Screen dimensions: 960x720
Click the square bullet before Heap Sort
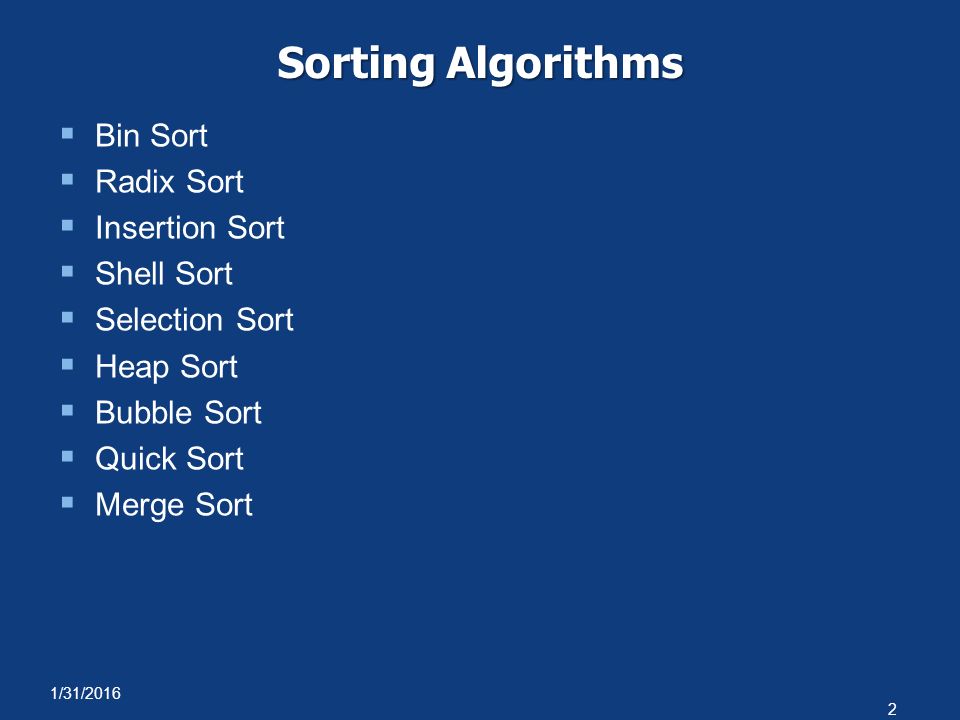[x=67, y=364]
